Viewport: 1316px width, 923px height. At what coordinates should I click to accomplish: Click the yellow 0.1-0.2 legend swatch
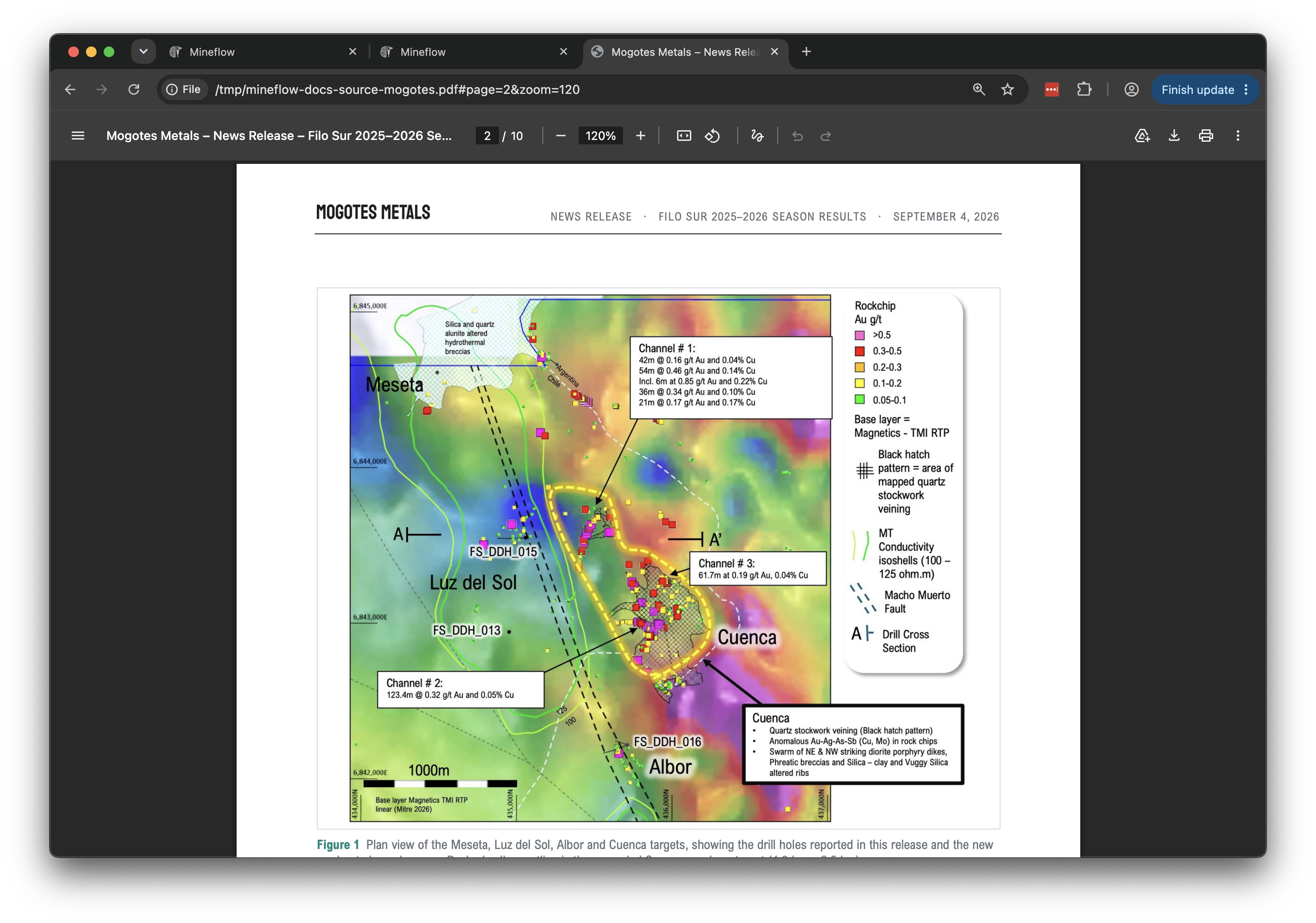859,383
